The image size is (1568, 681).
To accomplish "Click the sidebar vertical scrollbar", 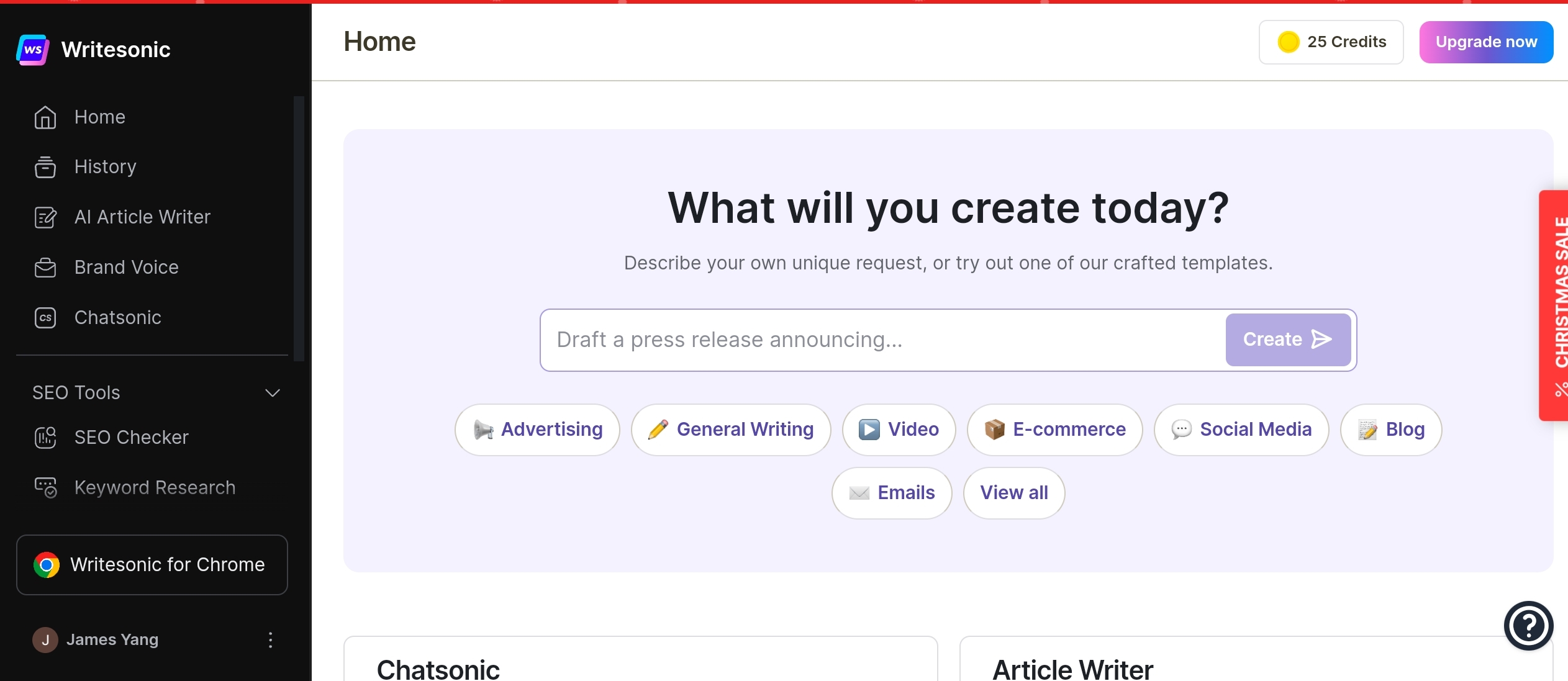I will (x=299, y=228).
